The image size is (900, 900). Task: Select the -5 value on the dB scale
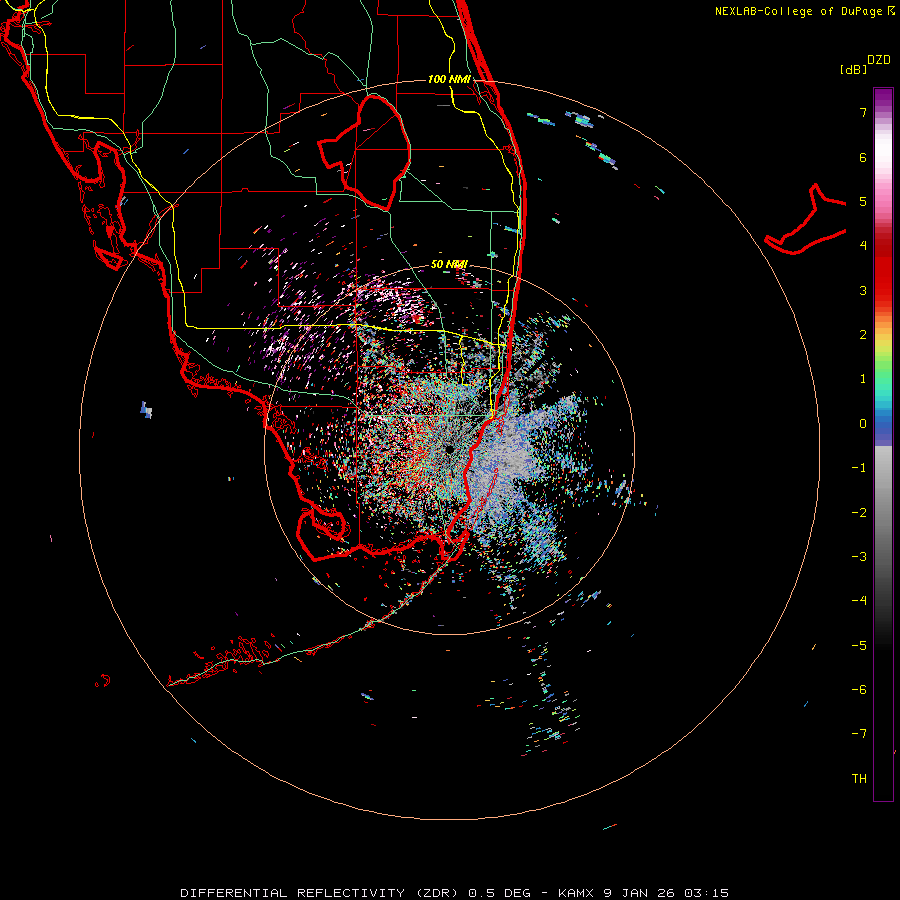point(859,646)
